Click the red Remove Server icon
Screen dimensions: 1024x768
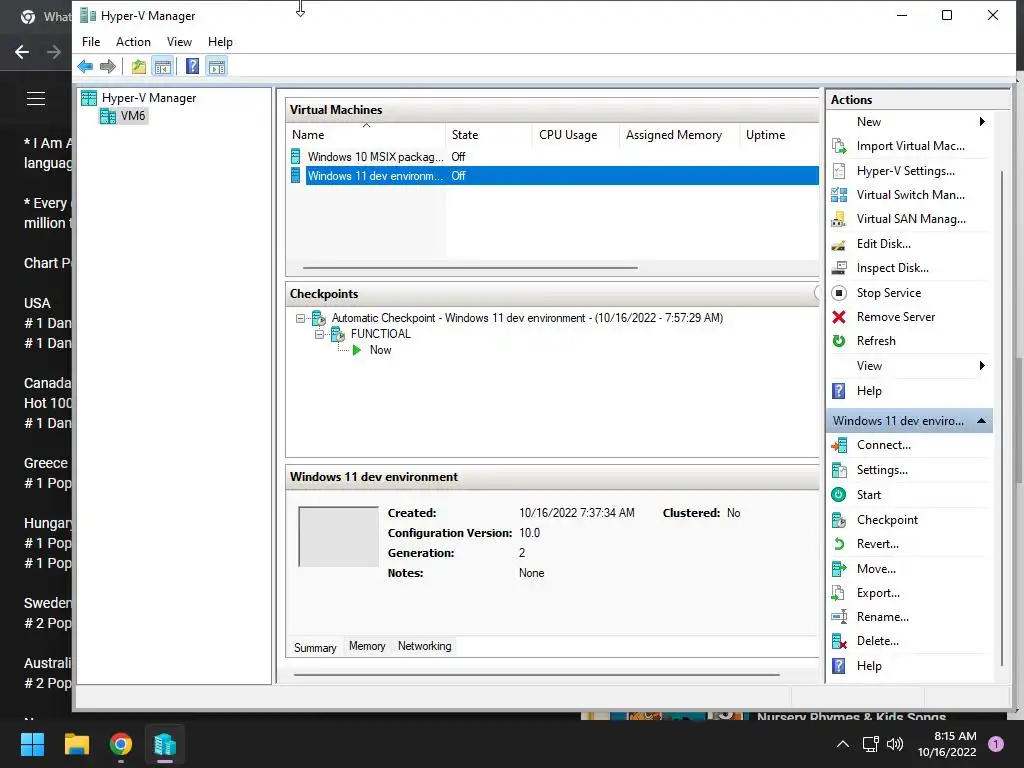click(839, 317)
